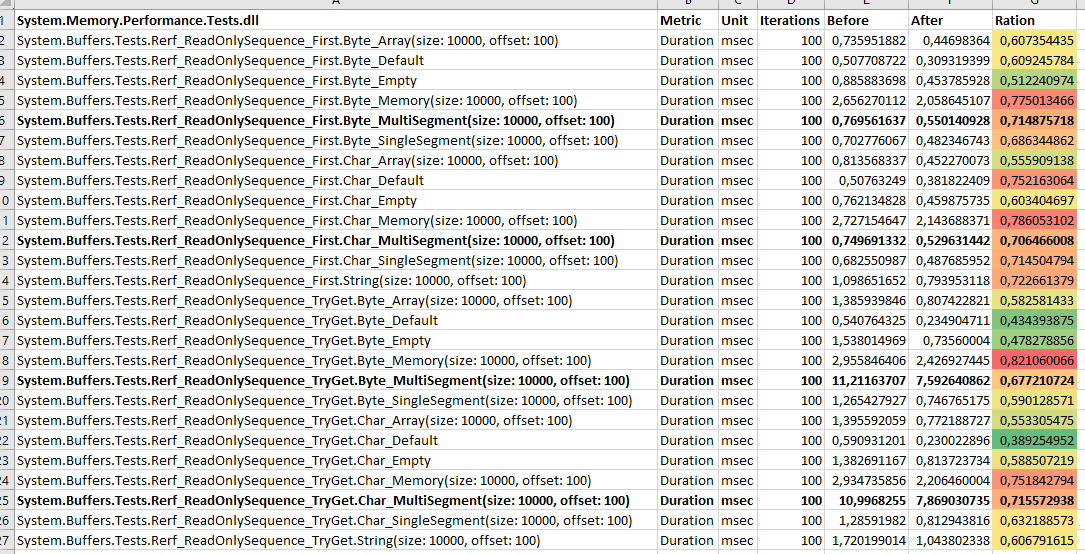Select bold After value 7,869030735
The width and height of the screenshot is (1085, 554).
coord(951,501)
